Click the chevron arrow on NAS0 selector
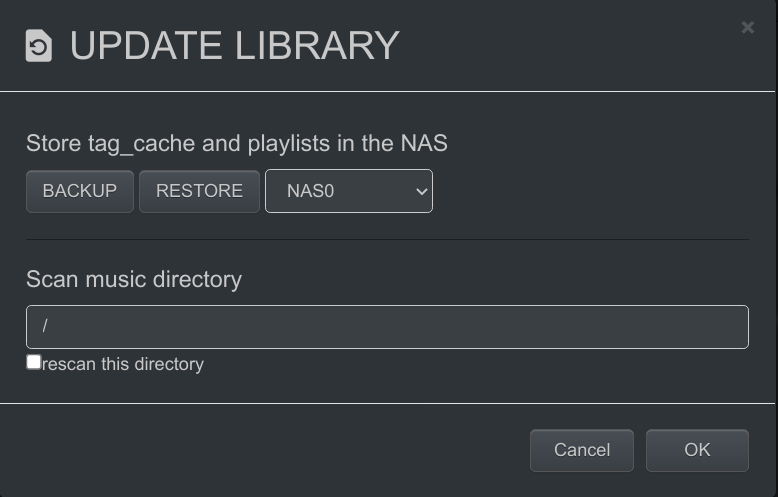This screenshot has width=778, height=497. point(422,191)
